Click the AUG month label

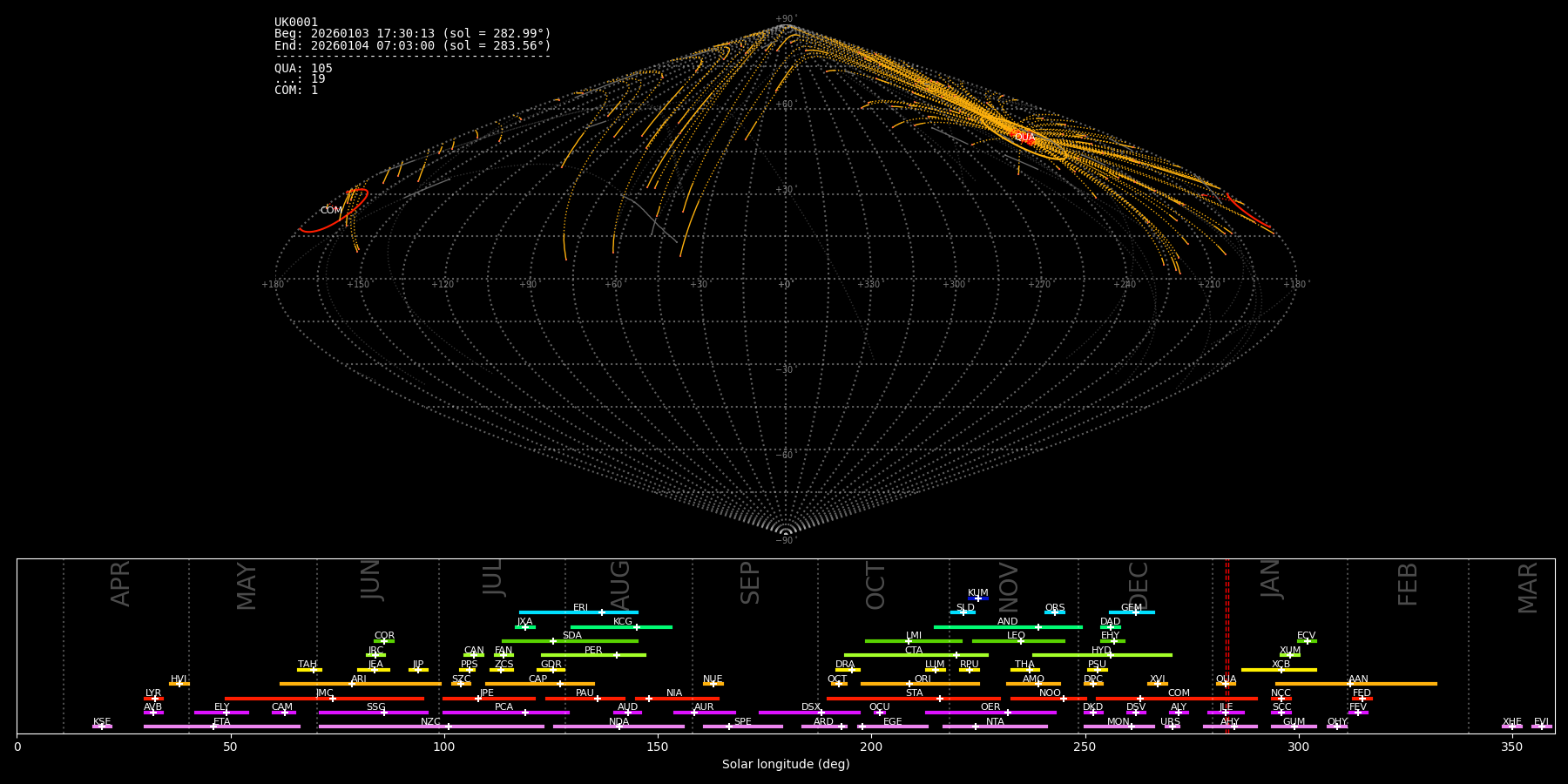[x=619, y=585]
